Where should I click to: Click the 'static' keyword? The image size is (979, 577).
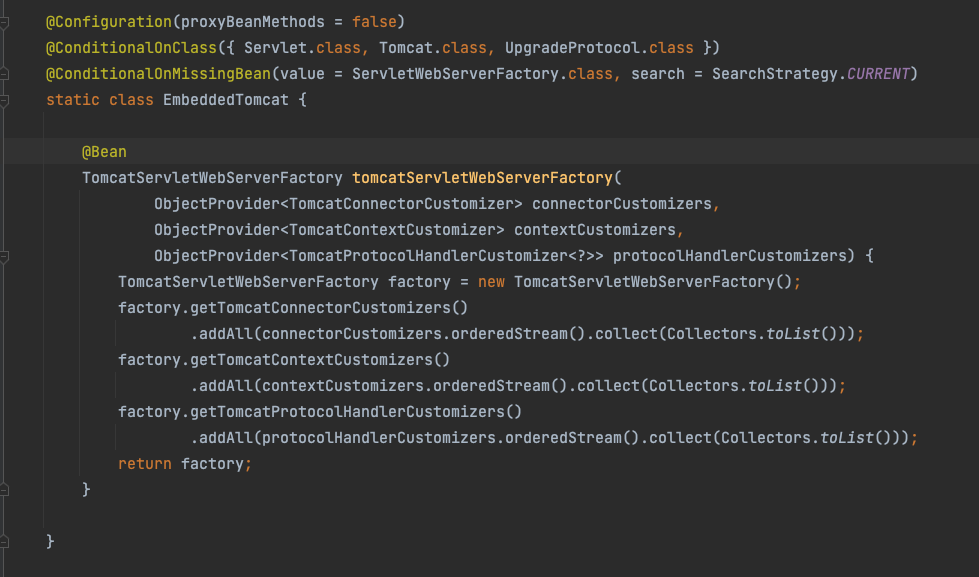coord(72,100)
